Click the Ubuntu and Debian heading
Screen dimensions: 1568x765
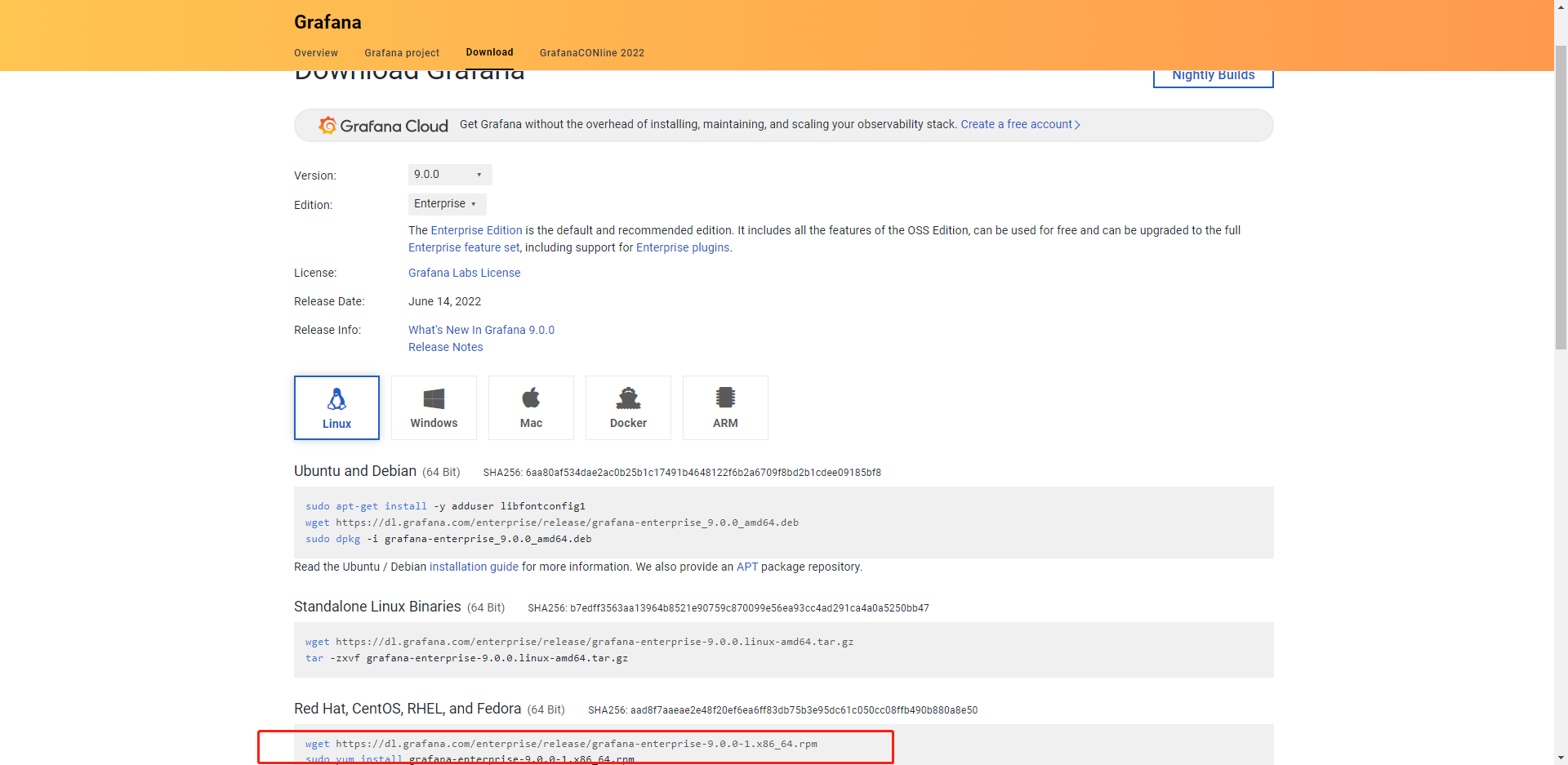point(355,471)
